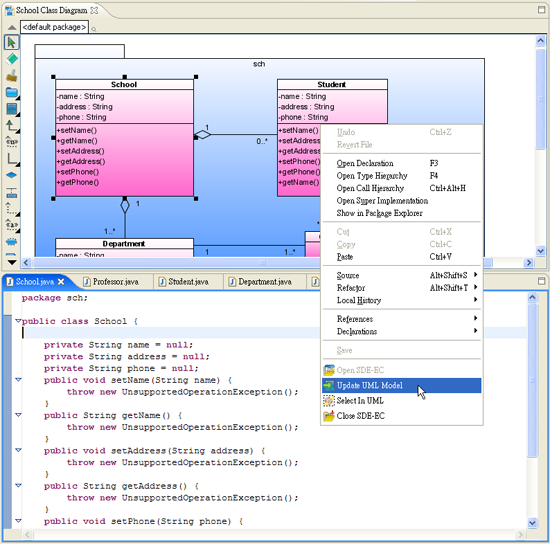Click Show in Package Explorer

[401, 213]
